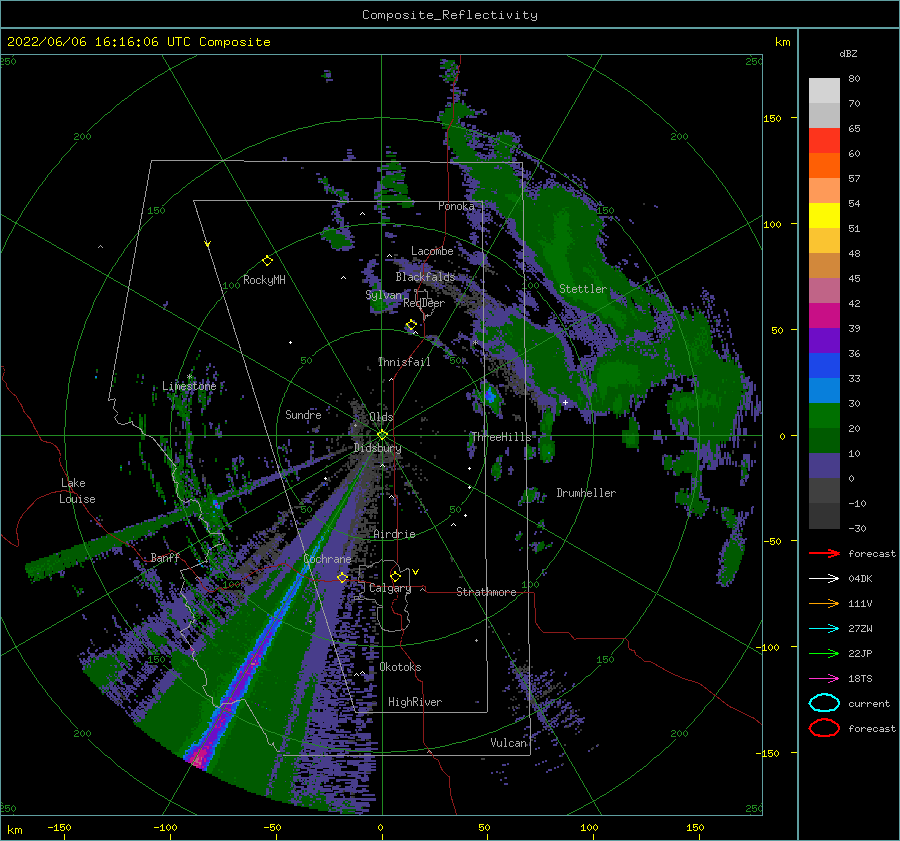This screenshot has width=900, height=841.
Task: Click the Lake Louise label
Action: click(x=78, y=491)
